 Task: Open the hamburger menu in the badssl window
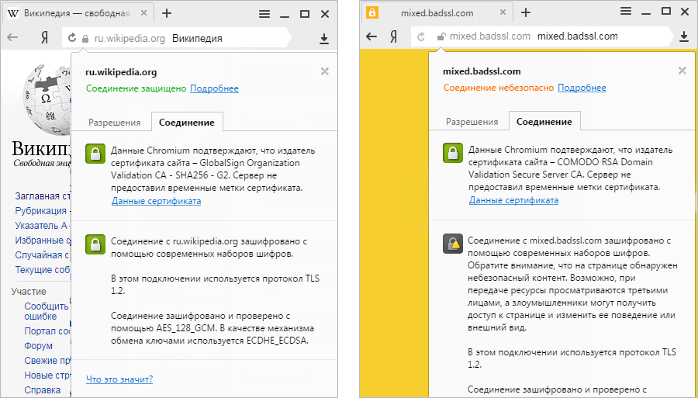[626, 11]
